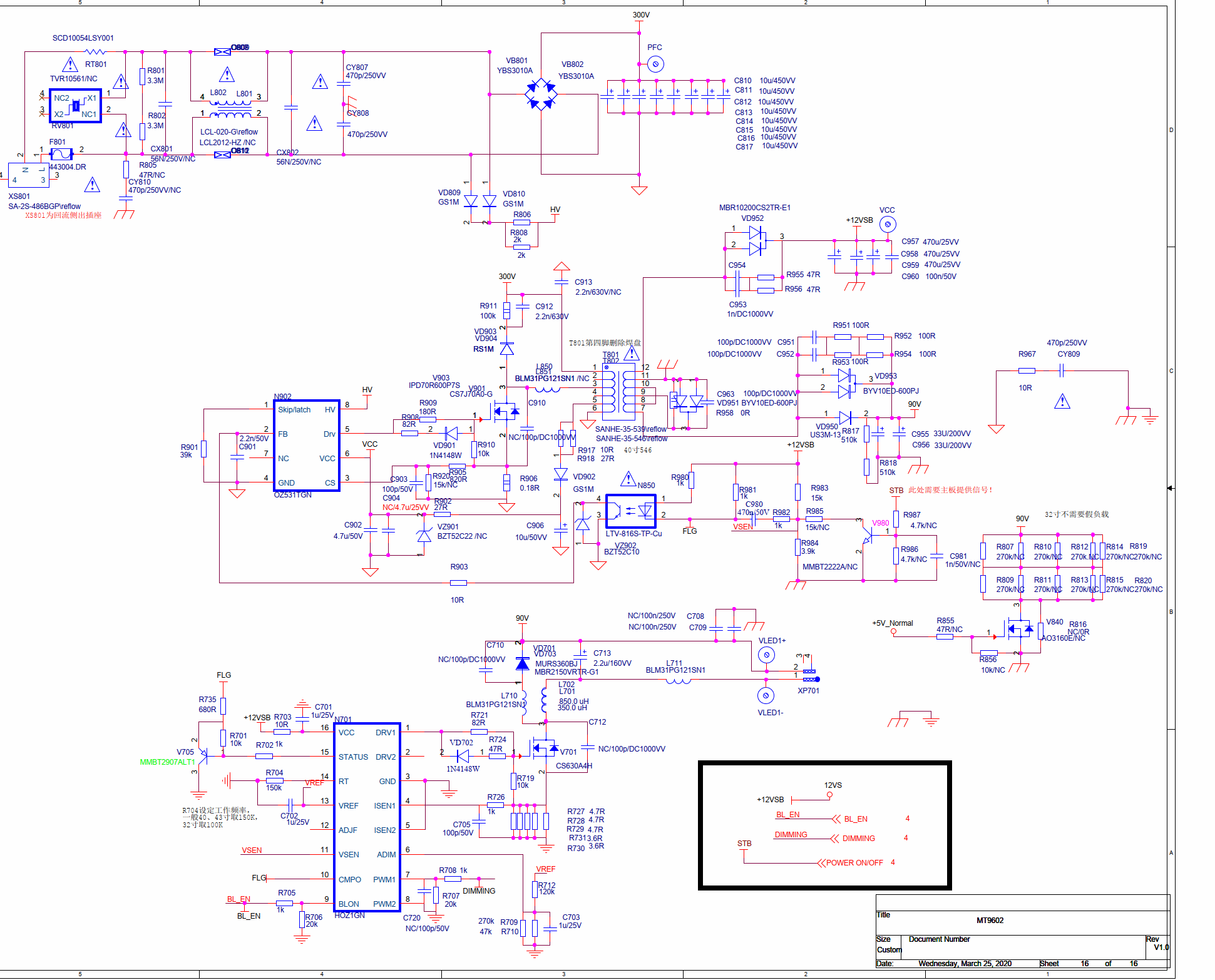Click the MT9602 title text
Screen dimensions: 1215x980
pos(990,921)
